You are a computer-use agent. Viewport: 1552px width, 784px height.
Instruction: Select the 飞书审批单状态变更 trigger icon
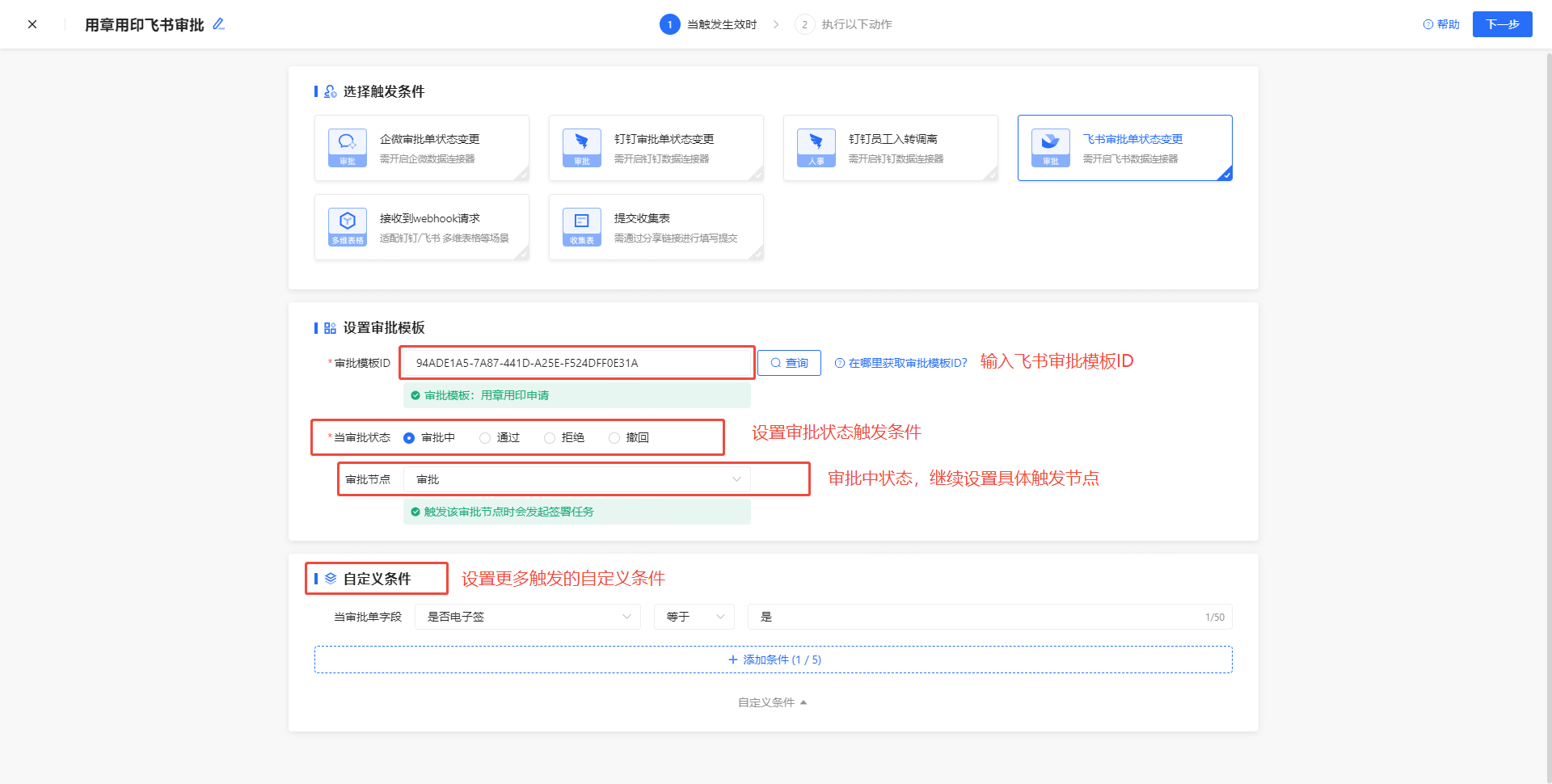pyautogui.click(x=1051, y=147)
